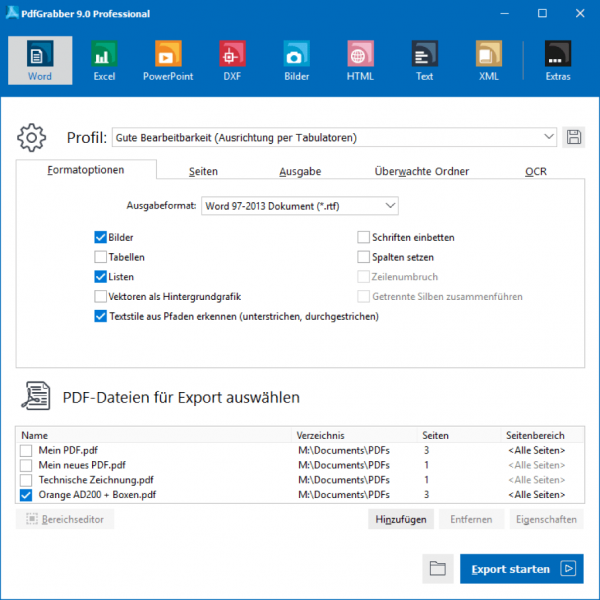The image size is (600, 600).
Task: Open the Überwachte Ordner tab
Action: click(422, 171)
